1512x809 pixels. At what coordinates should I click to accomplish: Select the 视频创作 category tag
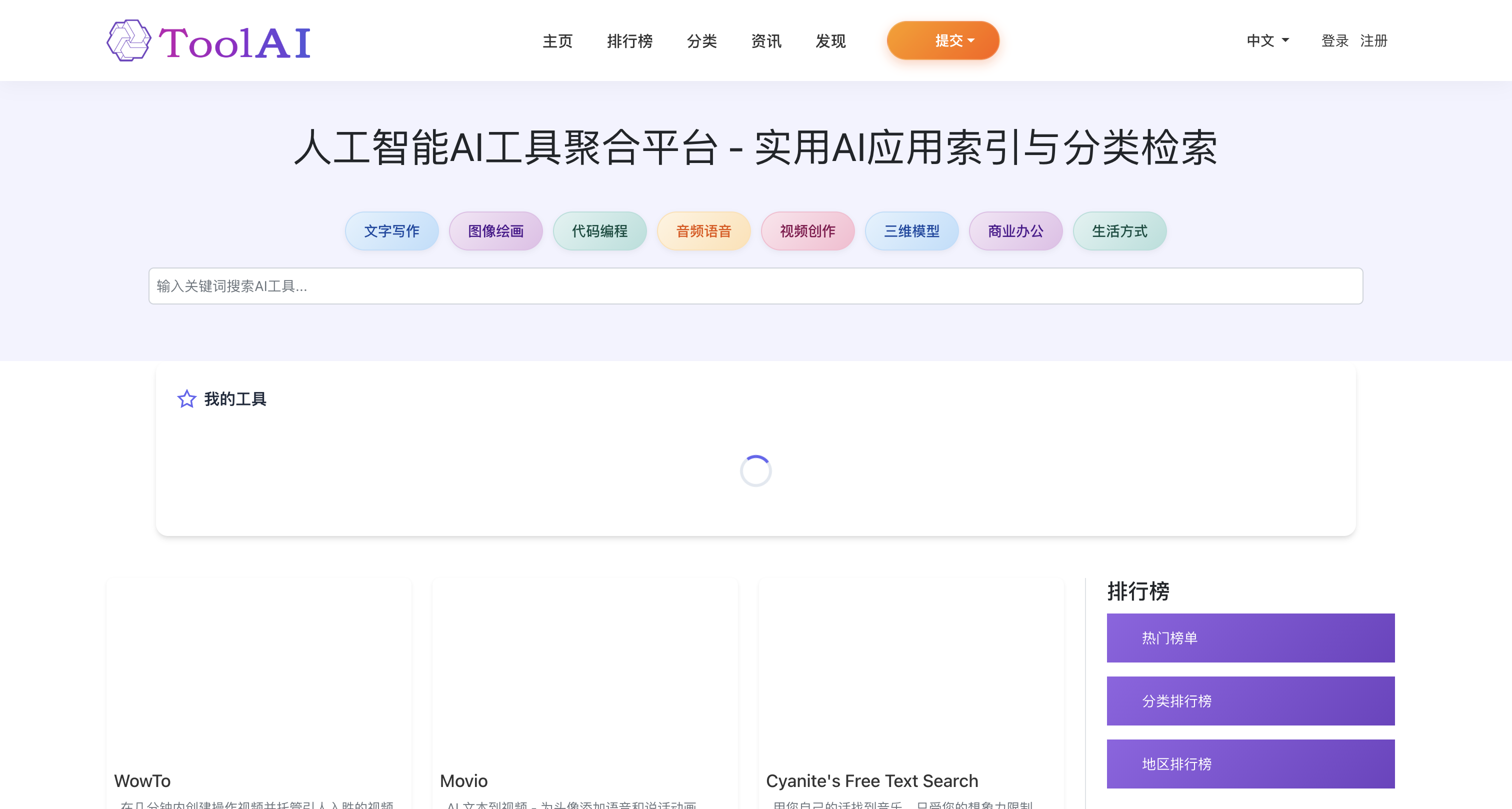pyautogui.click(x=807, y=230)
